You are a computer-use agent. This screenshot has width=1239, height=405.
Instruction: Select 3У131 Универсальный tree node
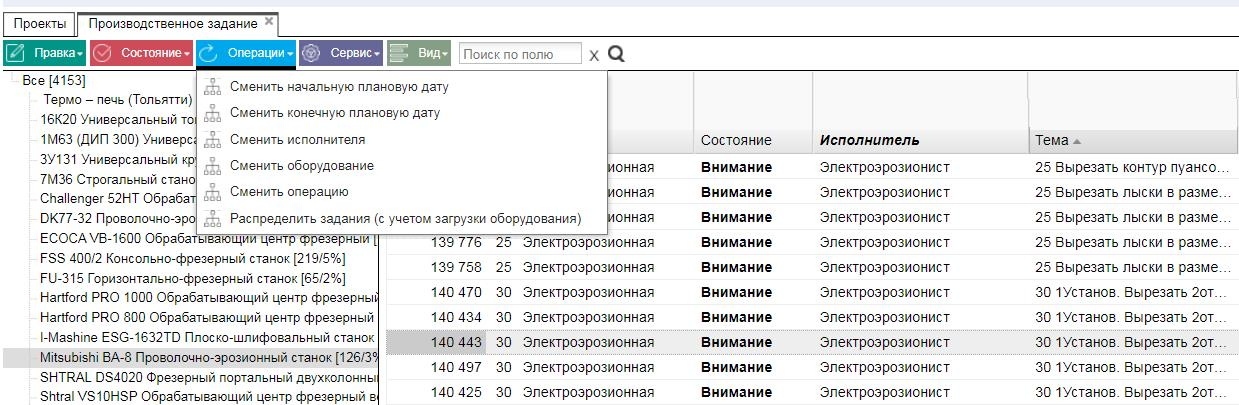point(118,158)
